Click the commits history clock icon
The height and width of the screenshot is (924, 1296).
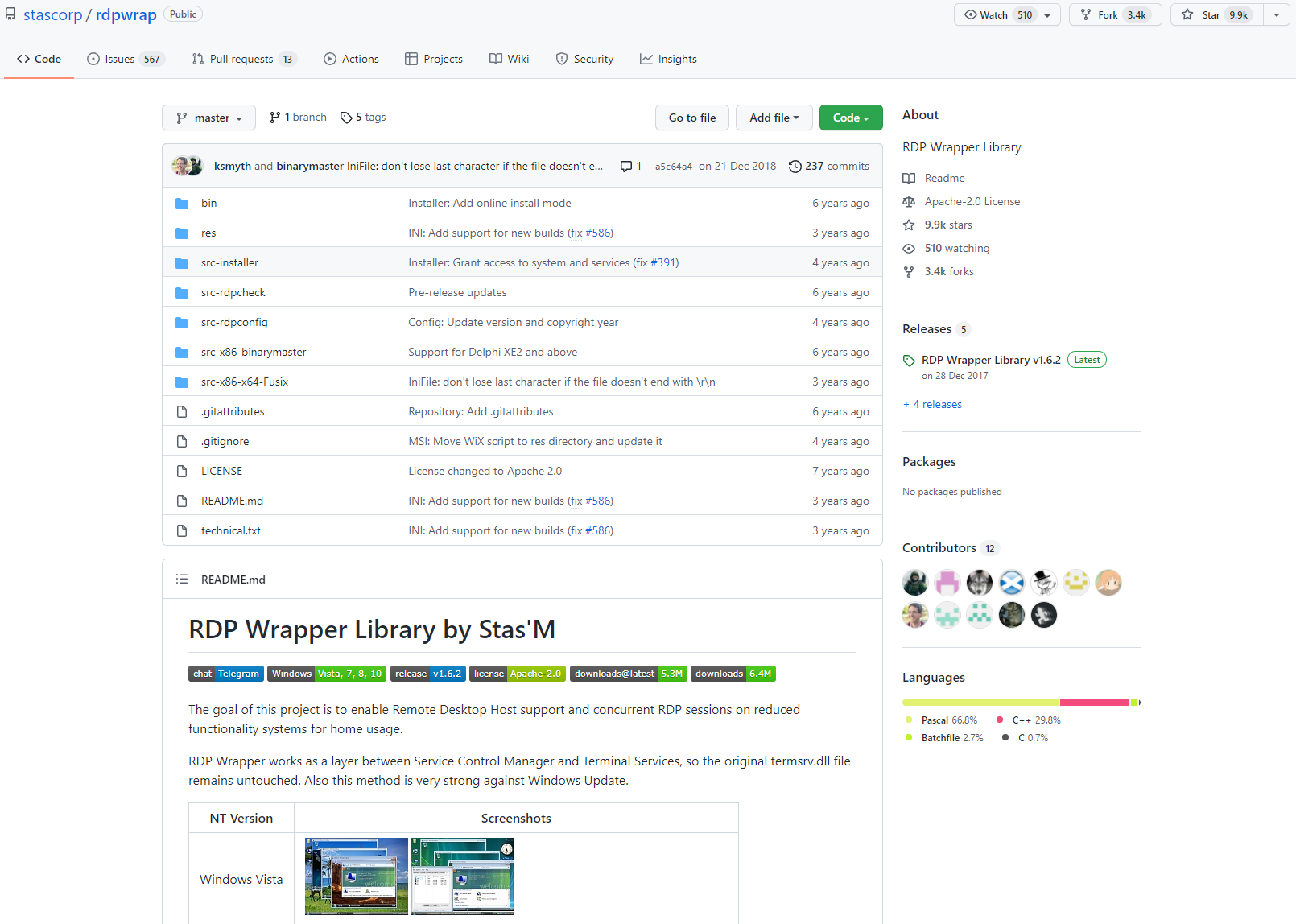(x=795, y=167)
